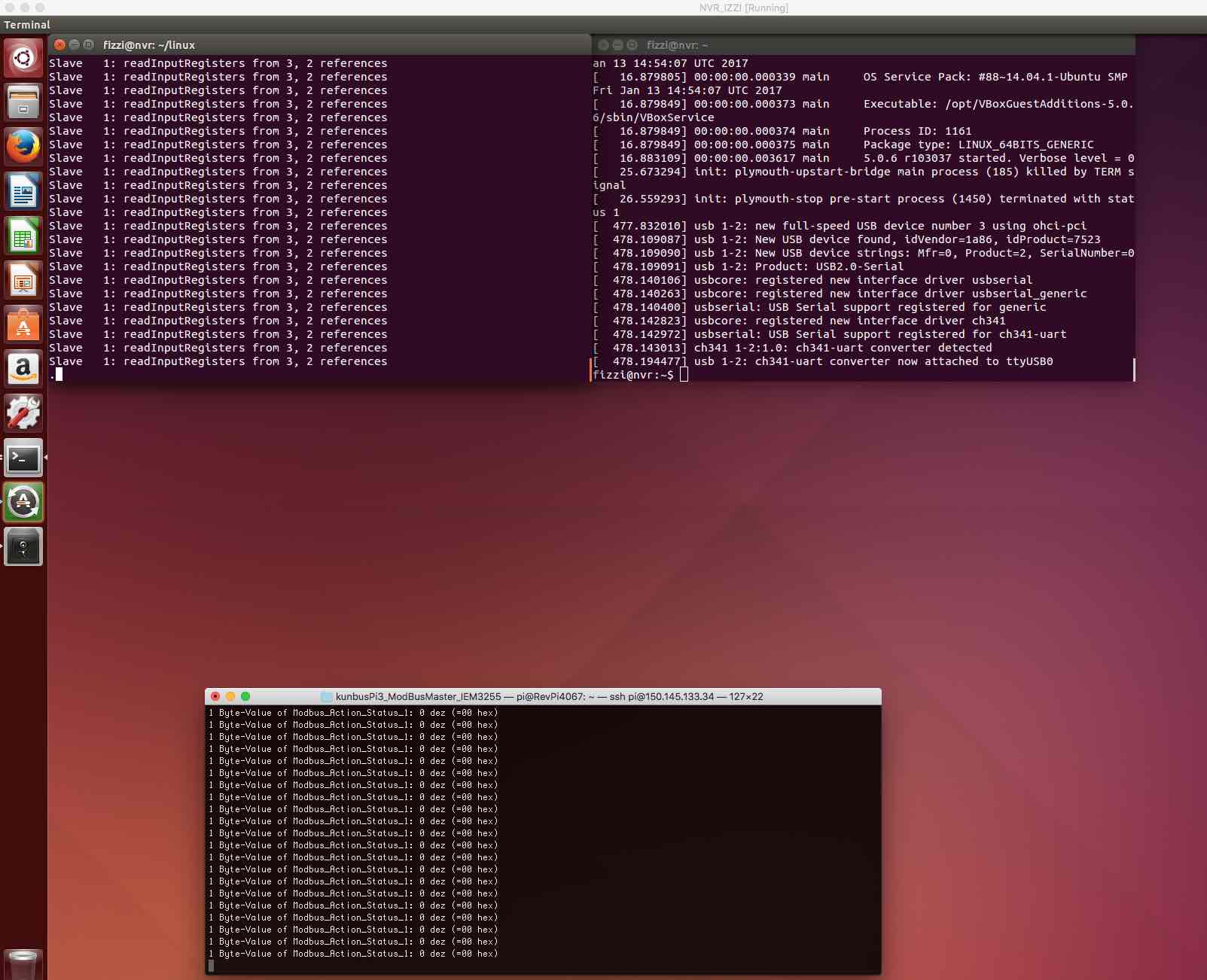Close the fizzi@nvr: ~/linux terminal window
This screenshot has height=980, width=1207.
pos(60,44)
